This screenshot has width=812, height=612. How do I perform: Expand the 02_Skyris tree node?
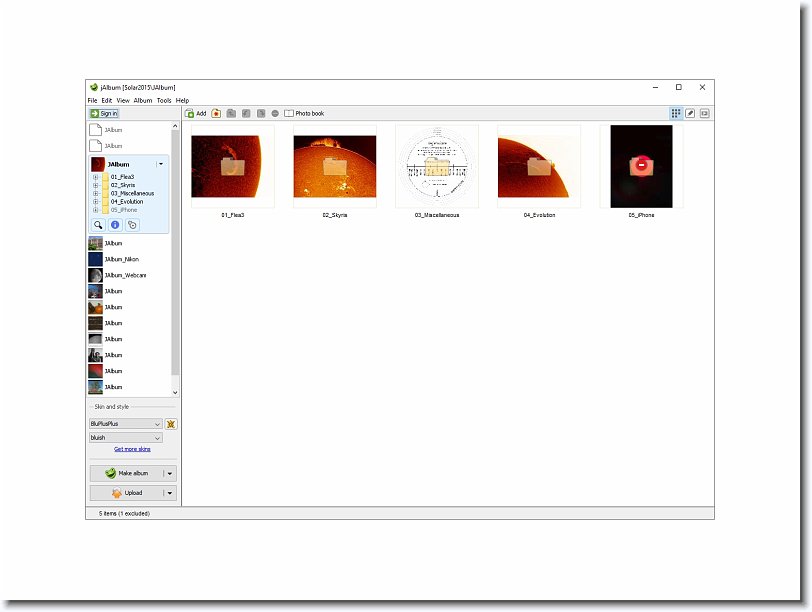pos(95,185)
